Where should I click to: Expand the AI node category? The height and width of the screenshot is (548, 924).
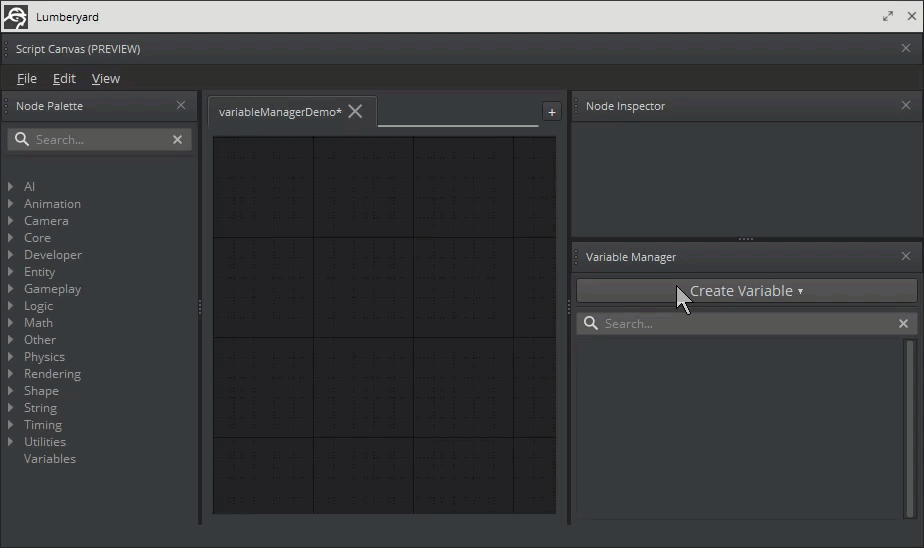click(x=10, y=186)
